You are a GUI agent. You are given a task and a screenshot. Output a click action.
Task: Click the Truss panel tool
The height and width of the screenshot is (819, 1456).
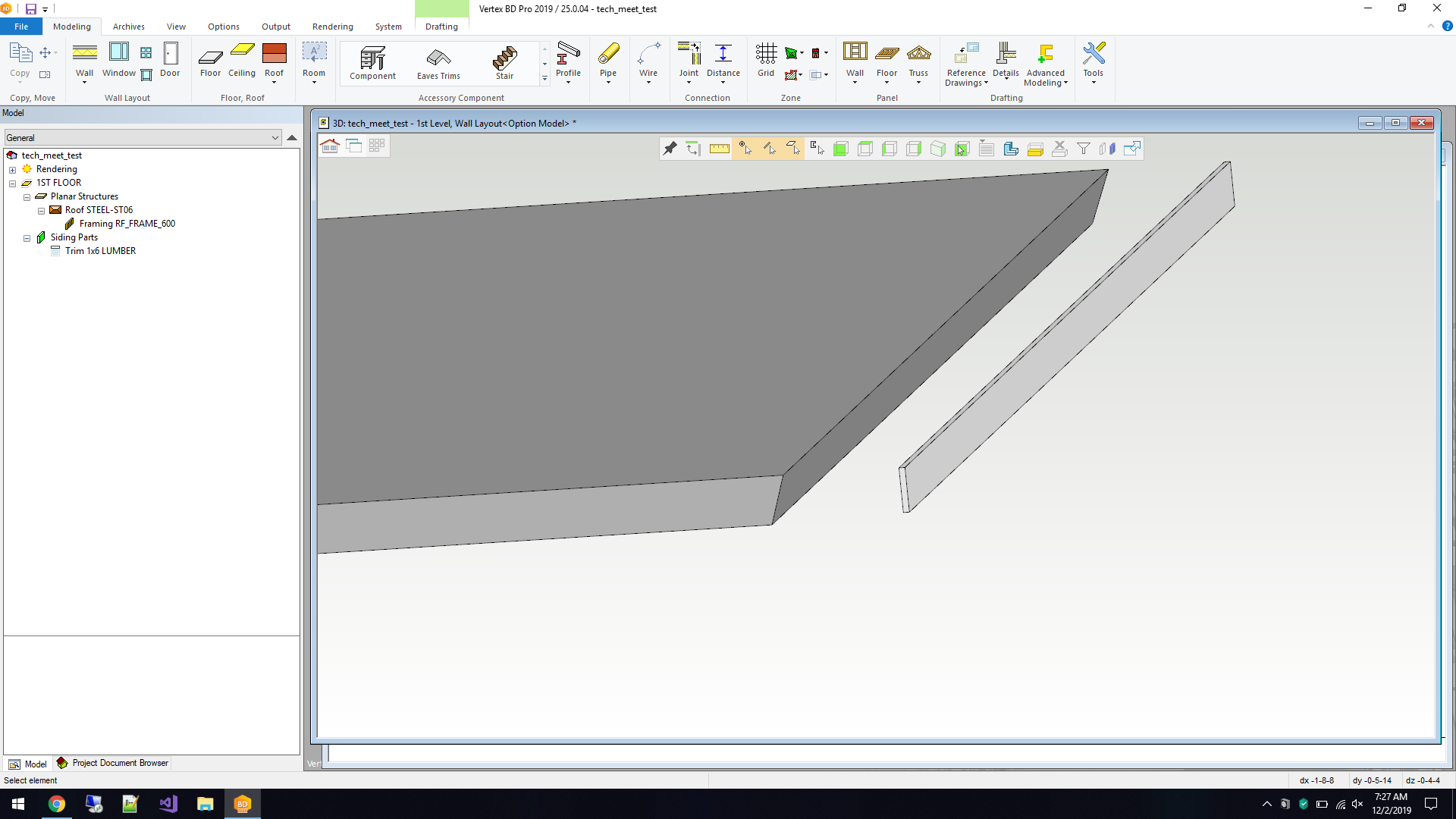918,61
